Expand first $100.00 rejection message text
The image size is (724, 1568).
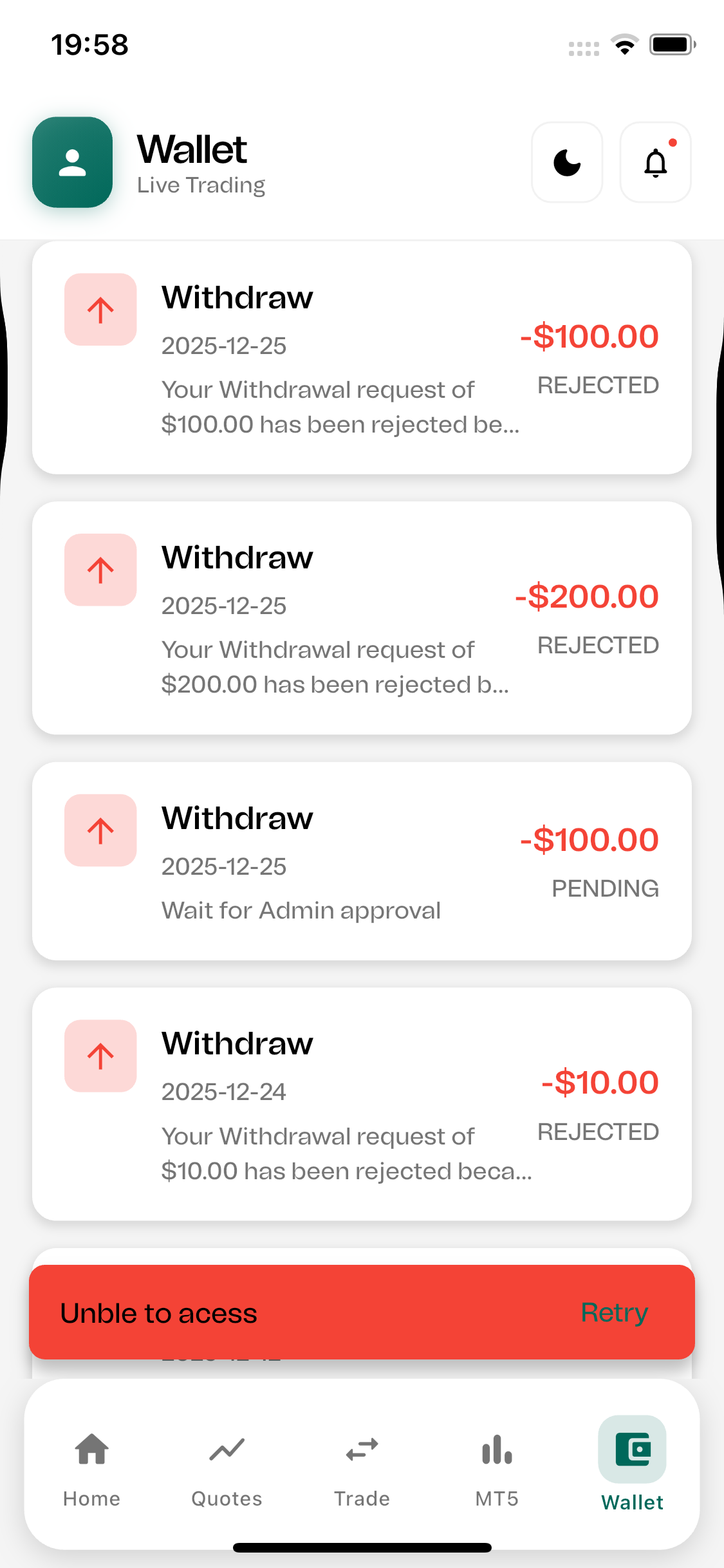[x=340, y=407]
